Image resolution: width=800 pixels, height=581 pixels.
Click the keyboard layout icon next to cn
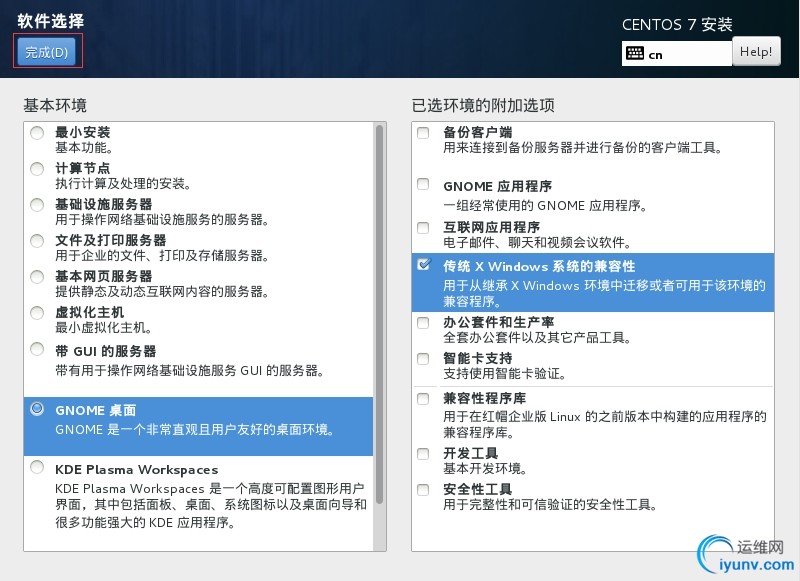pyautogui.click(x=635, y=53)
